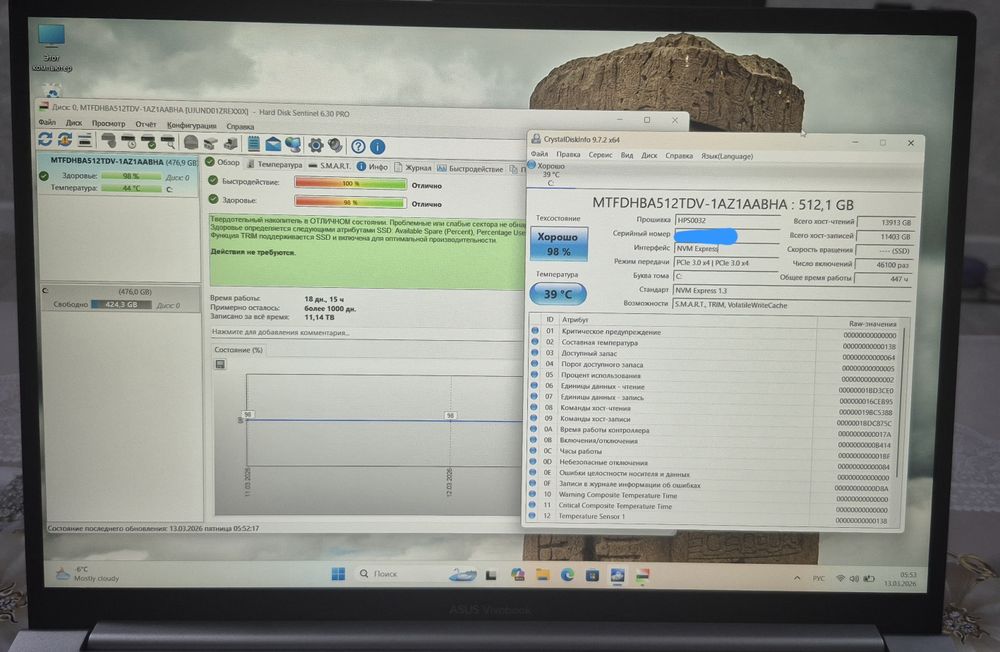The height and width of the screenshot is (652, 1000).
Task: Switch to the 'Обзор' tab
Action: tap(223, 163)
